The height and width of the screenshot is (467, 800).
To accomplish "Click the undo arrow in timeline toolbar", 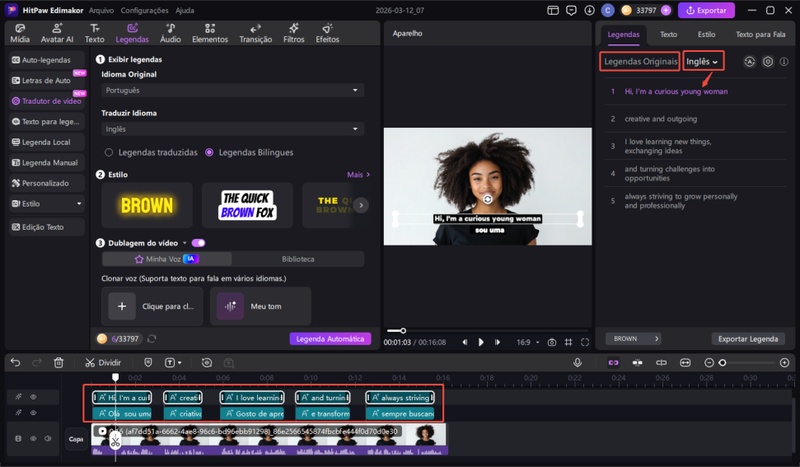I will tap(14, 362).
